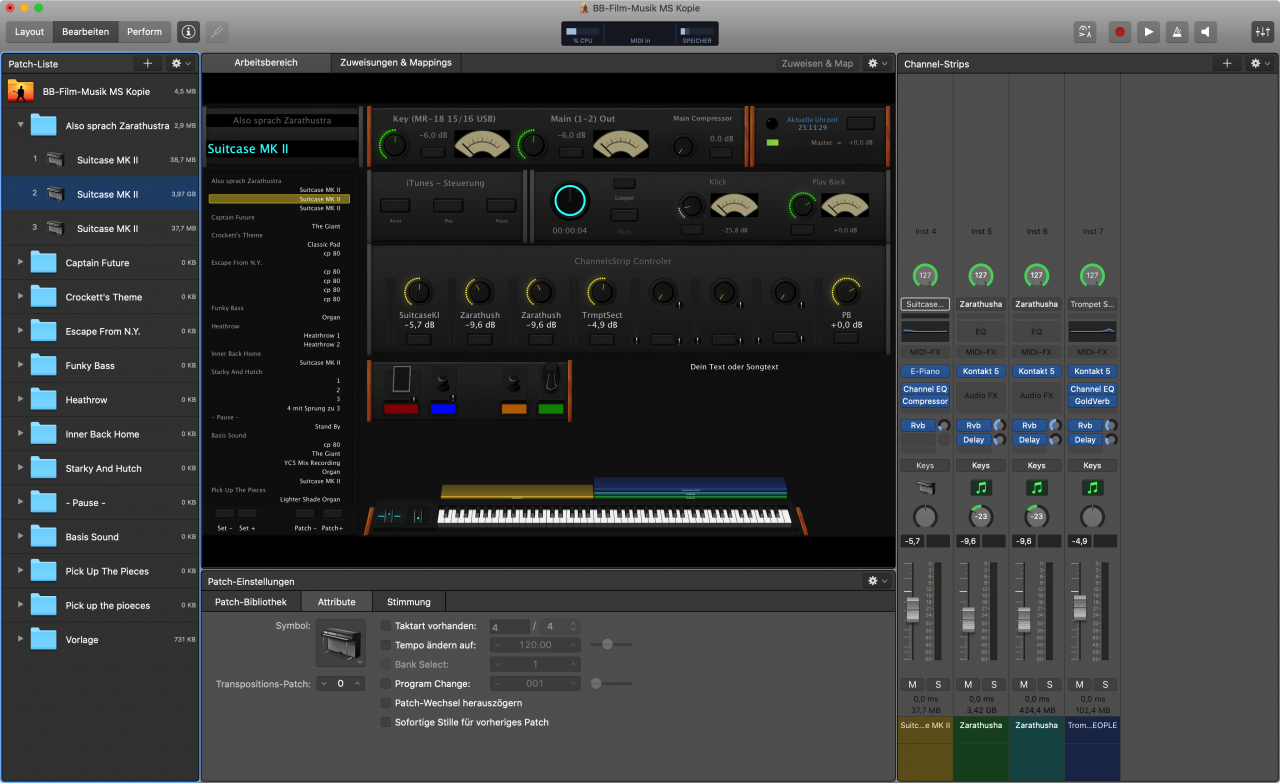This screenshot has width=1280, height=783.
Task: Solo the Inst 7 channel strip
Action: coord(1106,684)
